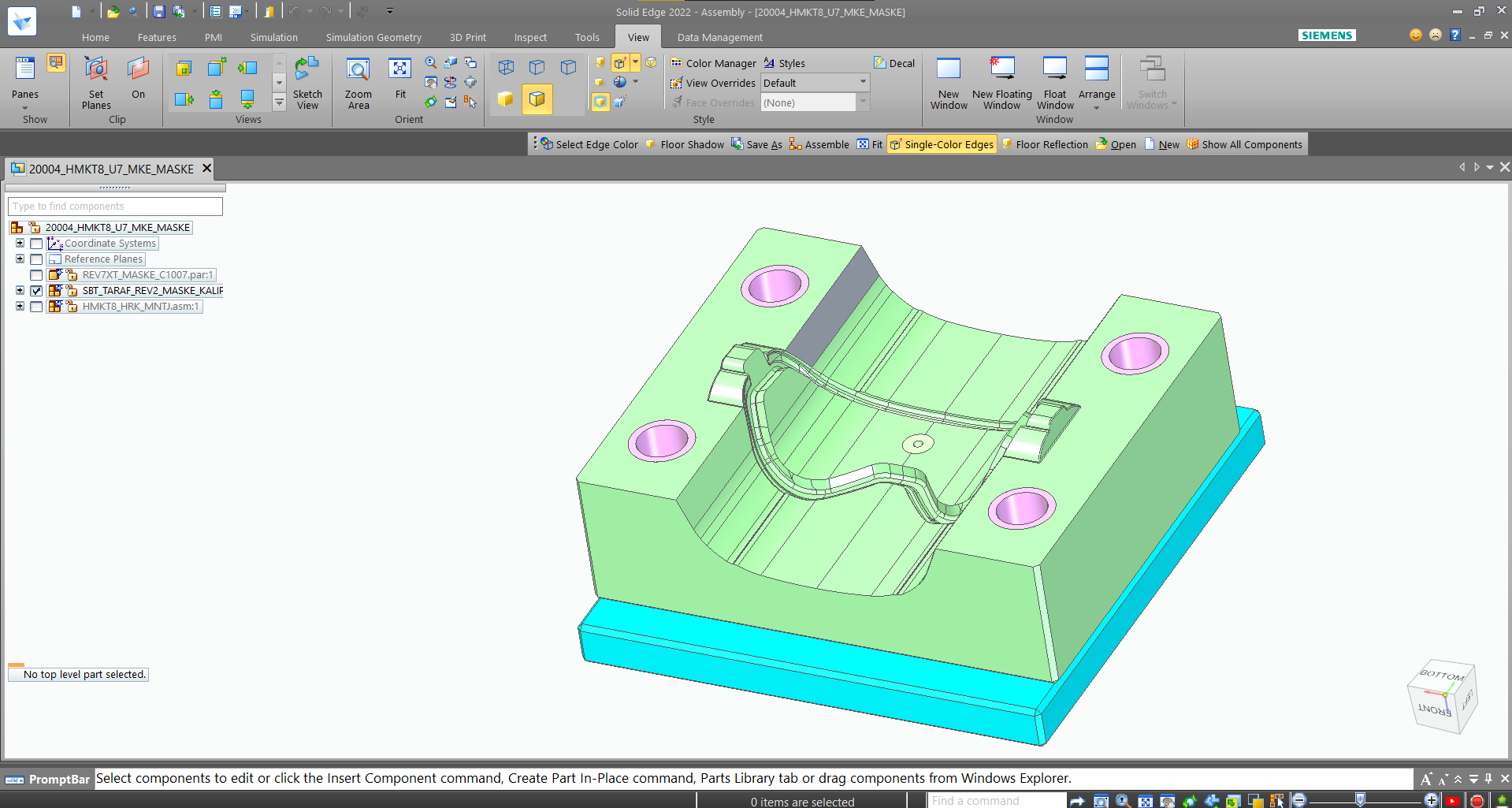Switch to the Home ribbon tab

(x=95, y=37)
